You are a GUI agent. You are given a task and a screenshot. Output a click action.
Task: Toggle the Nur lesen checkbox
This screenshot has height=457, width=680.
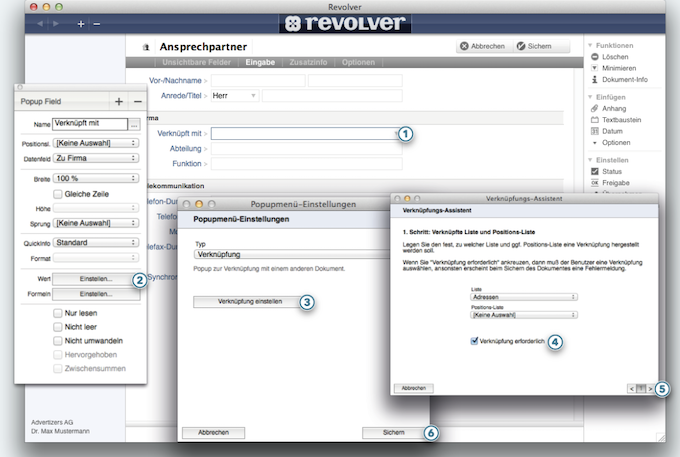58,313
